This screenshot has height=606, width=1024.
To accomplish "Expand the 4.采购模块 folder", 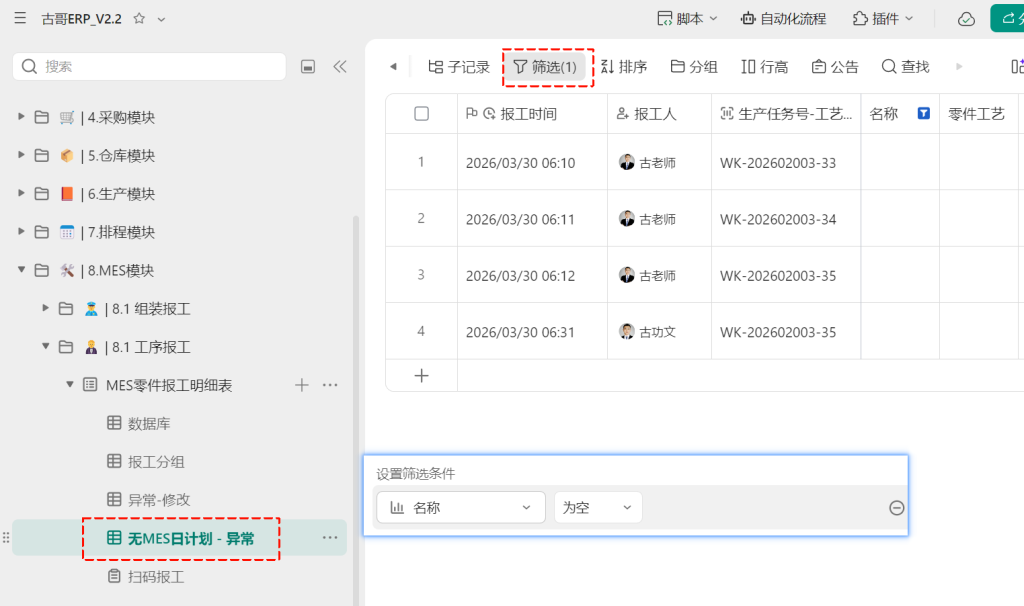I will click(21, 117).
